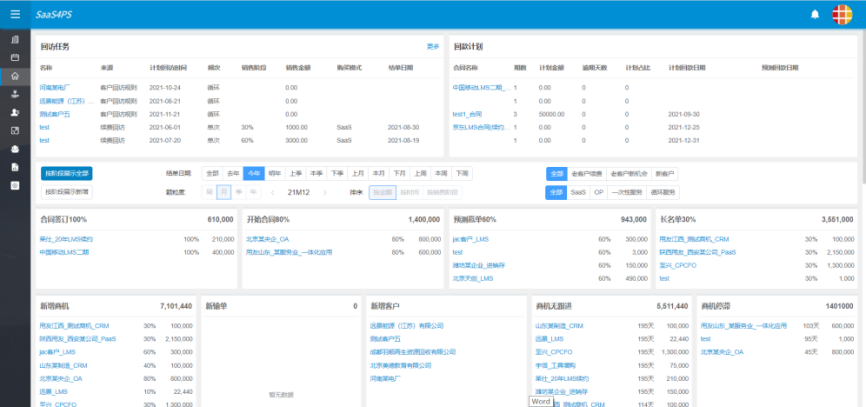This screenshot has width=866, height=407.
Task: Select 上月 in the 结单日期 filter
Action: pyautogui.click(x=358, y=173)
